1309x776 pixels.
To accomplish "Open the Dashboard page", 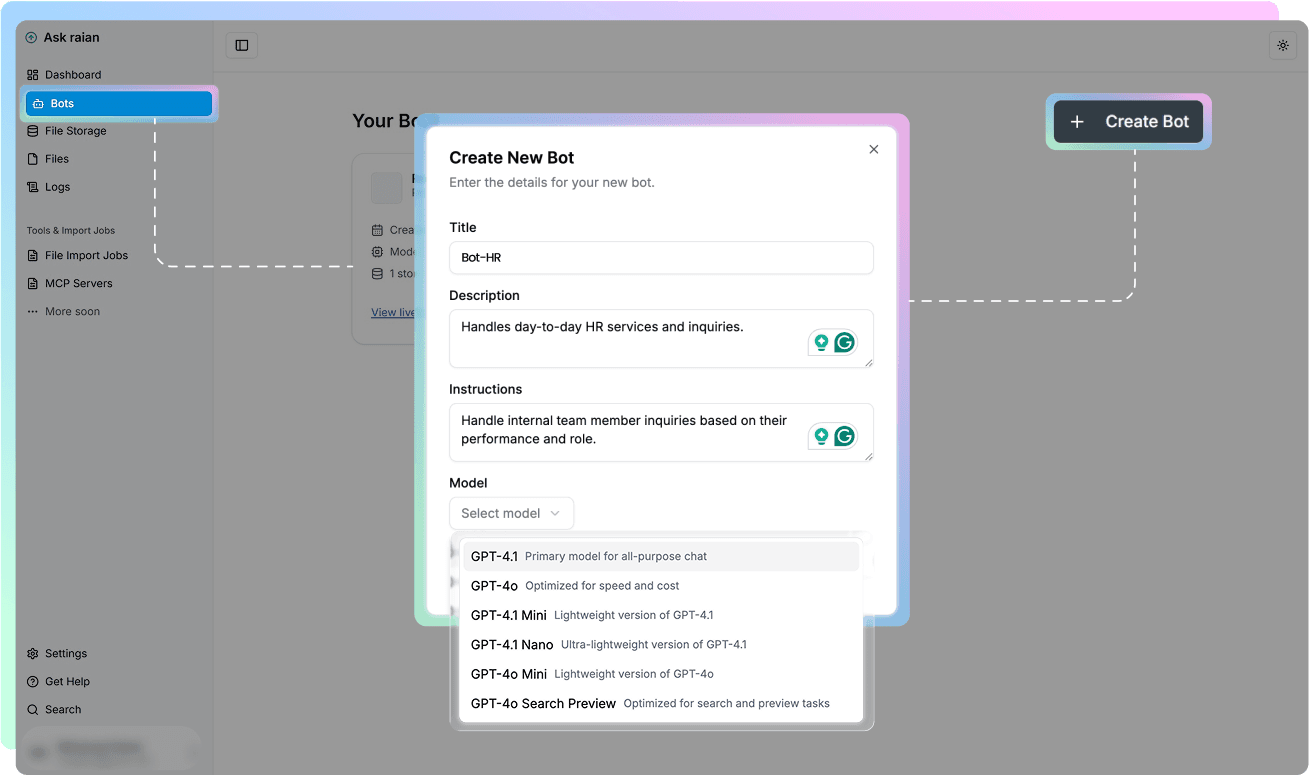I will (72, 75).
